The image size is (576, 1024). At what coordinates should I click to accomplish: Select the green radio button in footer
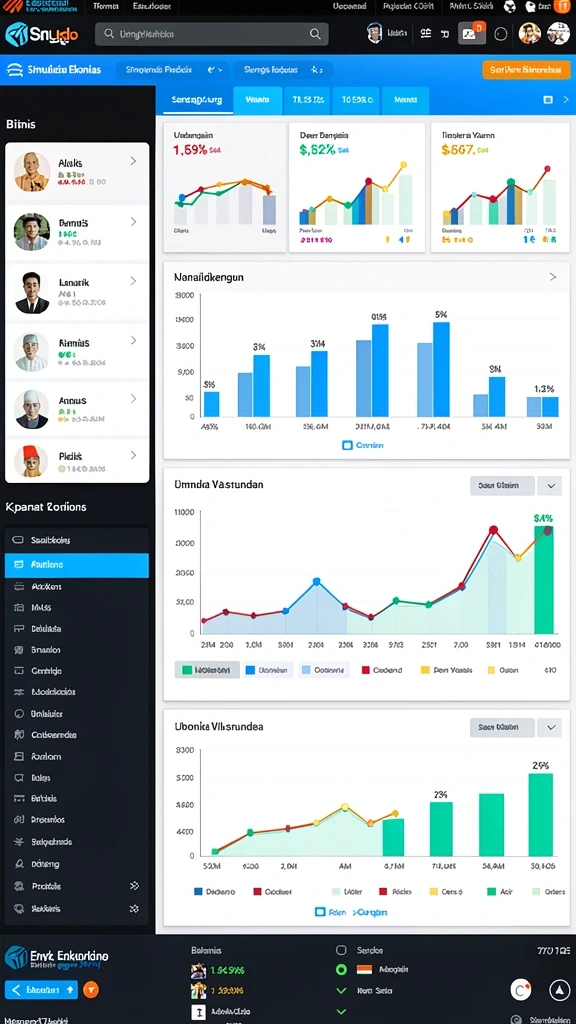[341, 970]
